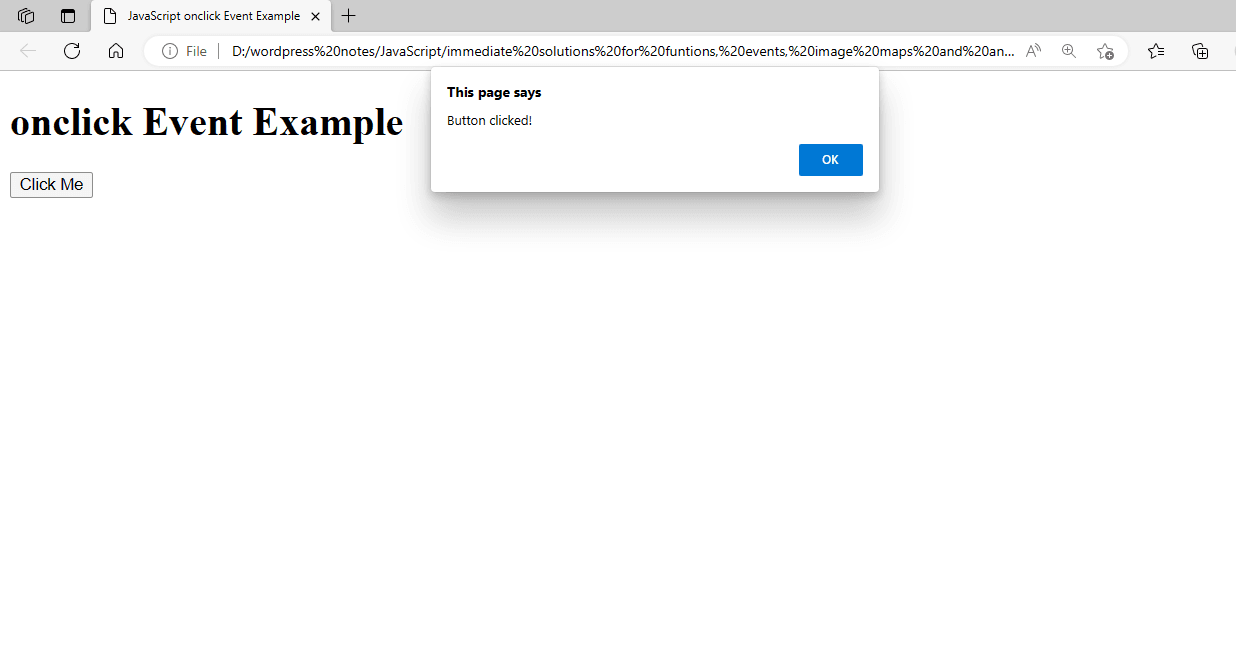Open a new tab with plus icon
Viewport: 1236px width, 645px height.
click(348, 16)
